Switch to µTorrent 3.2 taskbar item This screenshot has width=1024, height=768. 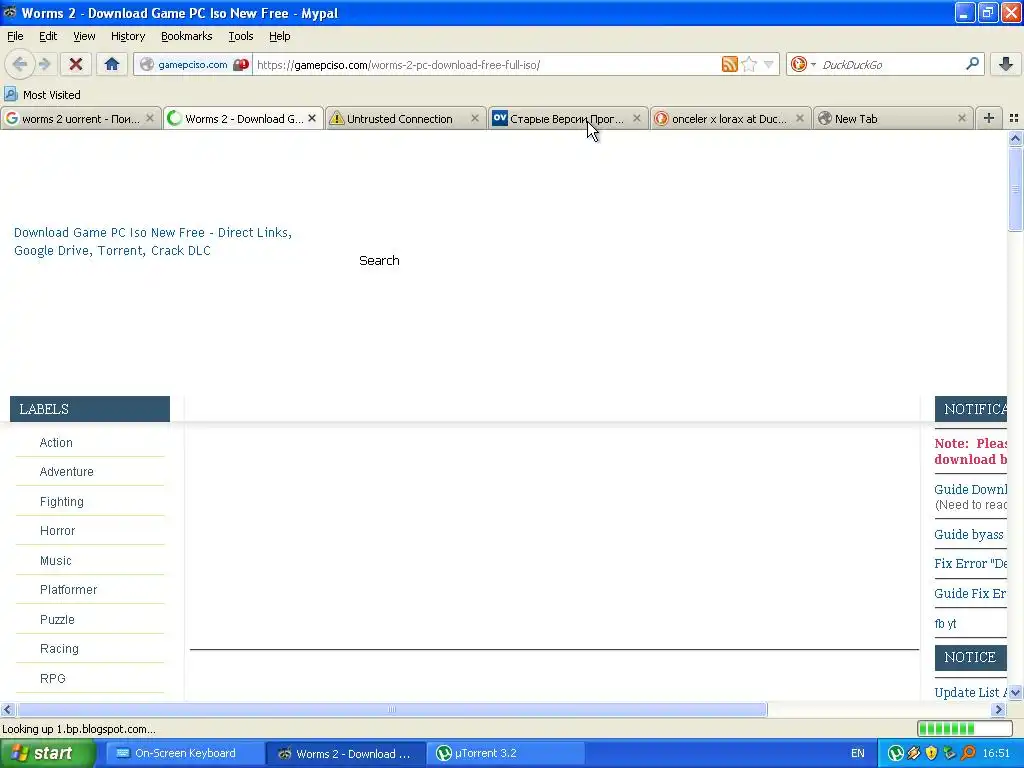(x=506, y=753)
